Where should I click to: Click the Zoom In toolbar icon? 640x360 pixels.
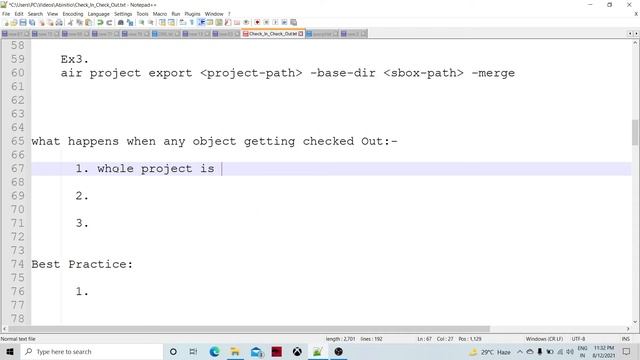coord(142,22)
